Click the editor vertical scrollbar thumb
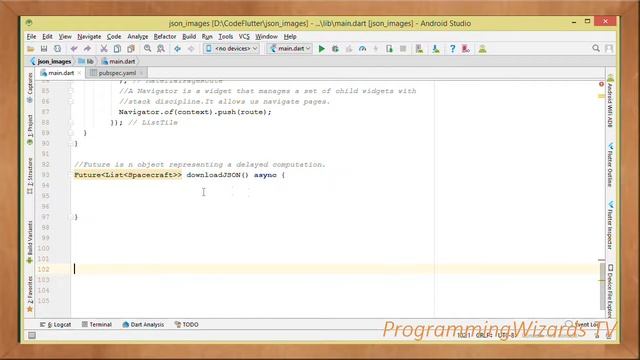 click(x=602, y=285)
